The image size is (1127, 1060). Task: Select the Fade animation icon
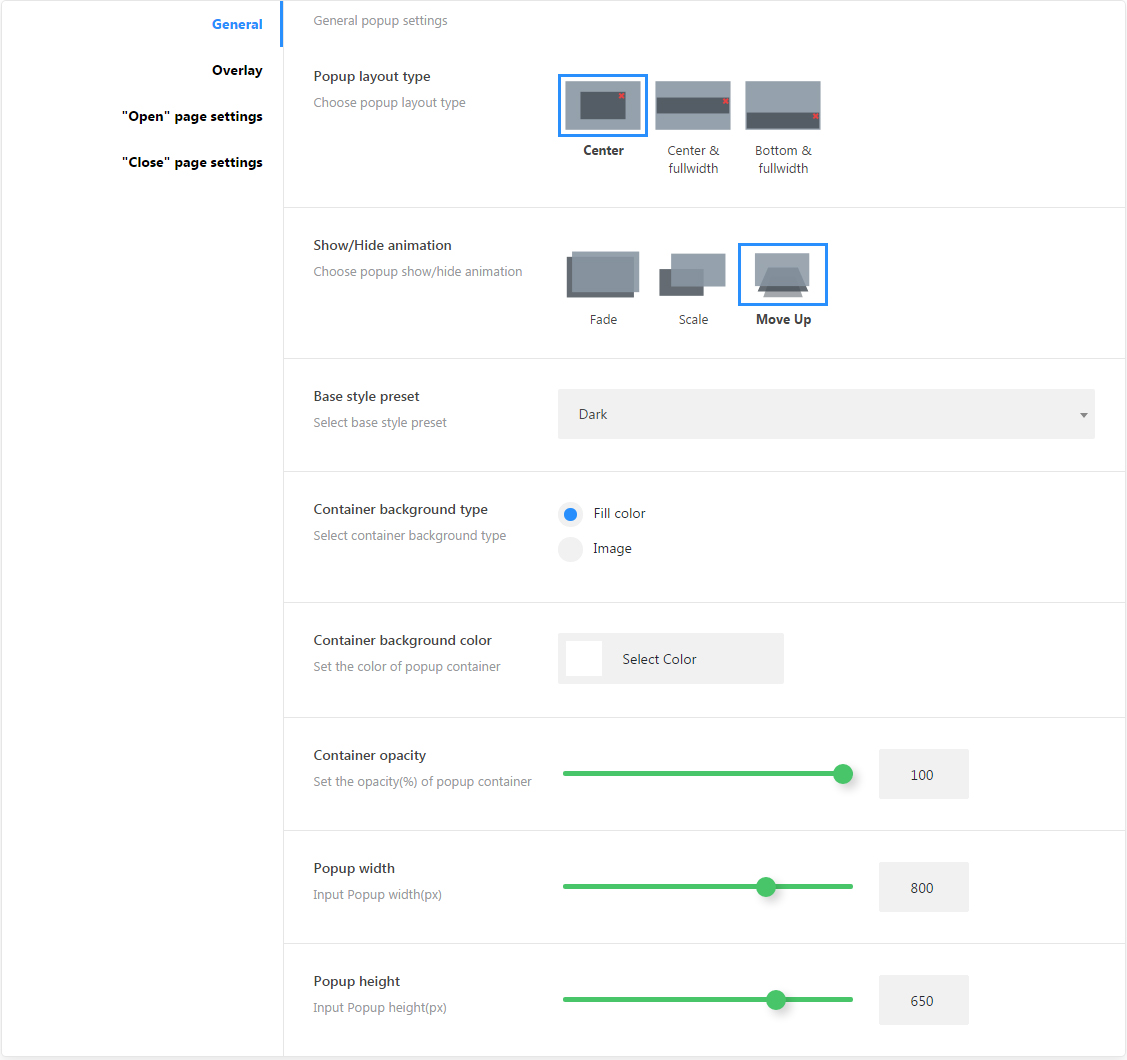603,274
